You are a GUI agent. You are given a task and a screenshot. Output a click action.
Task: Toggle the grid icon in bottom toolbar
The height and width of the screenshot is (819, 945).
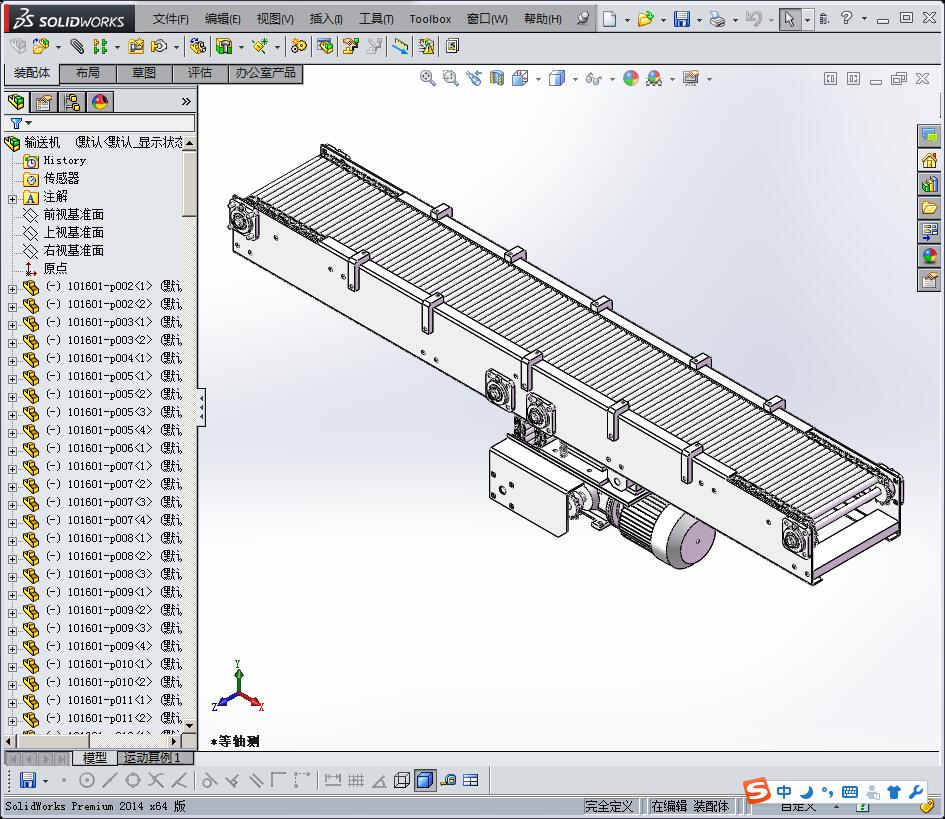pos(356,780)
